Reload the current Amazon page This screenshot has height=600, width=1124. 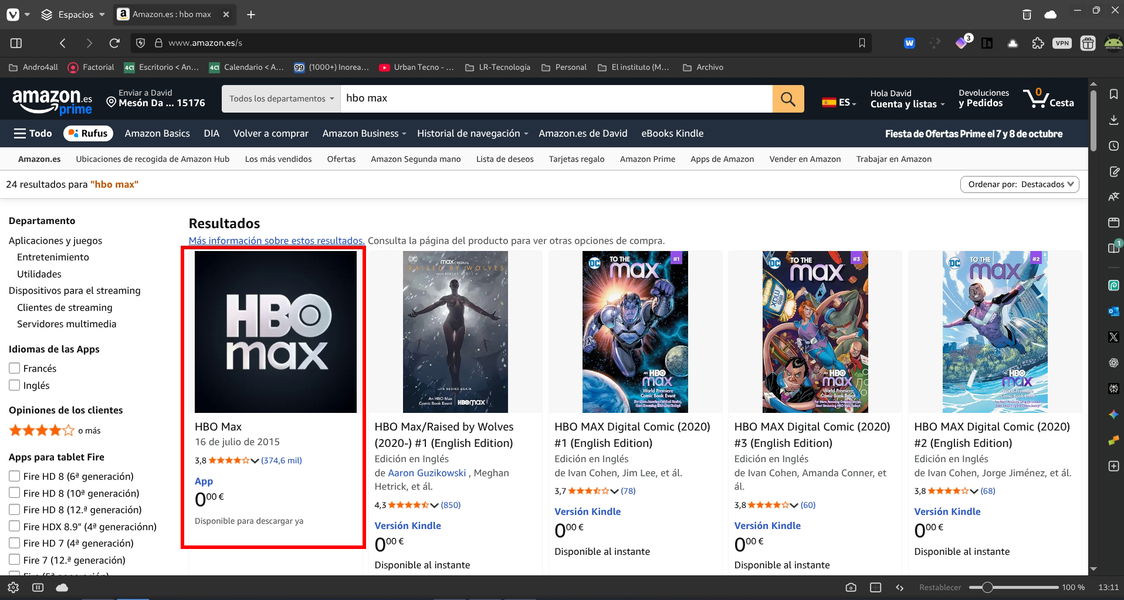coord(114,43)
